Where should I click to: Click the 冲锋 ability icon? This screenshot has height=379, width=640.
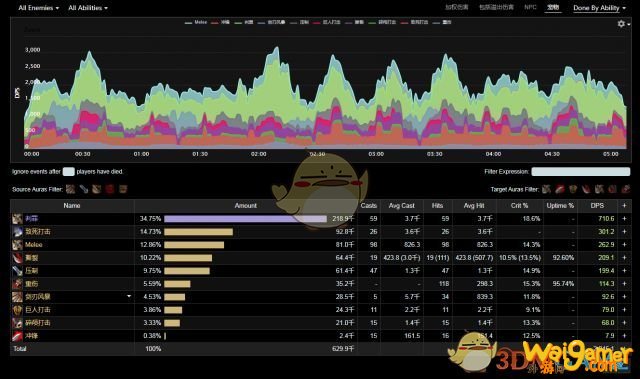click(17, 336)
